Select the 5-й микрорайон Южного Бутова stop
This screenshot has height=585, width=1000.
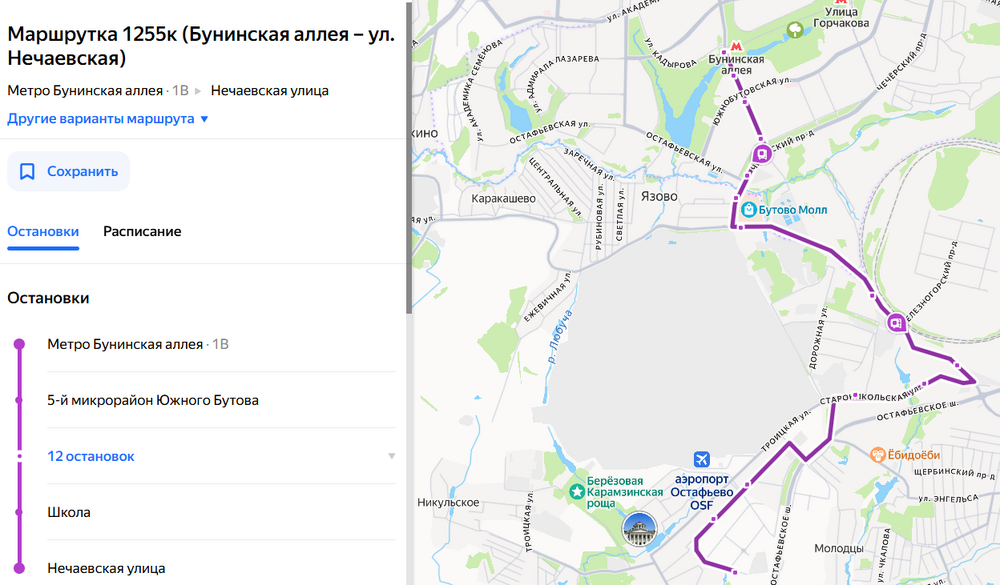[153, 400]
